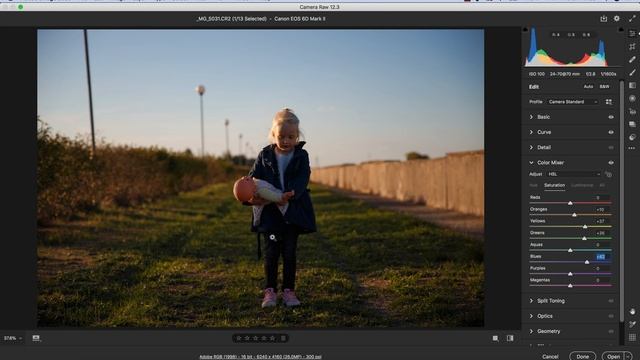Select the Graduated Filter tool
This screenshot has height=360, width=640.
coord(632,85)
